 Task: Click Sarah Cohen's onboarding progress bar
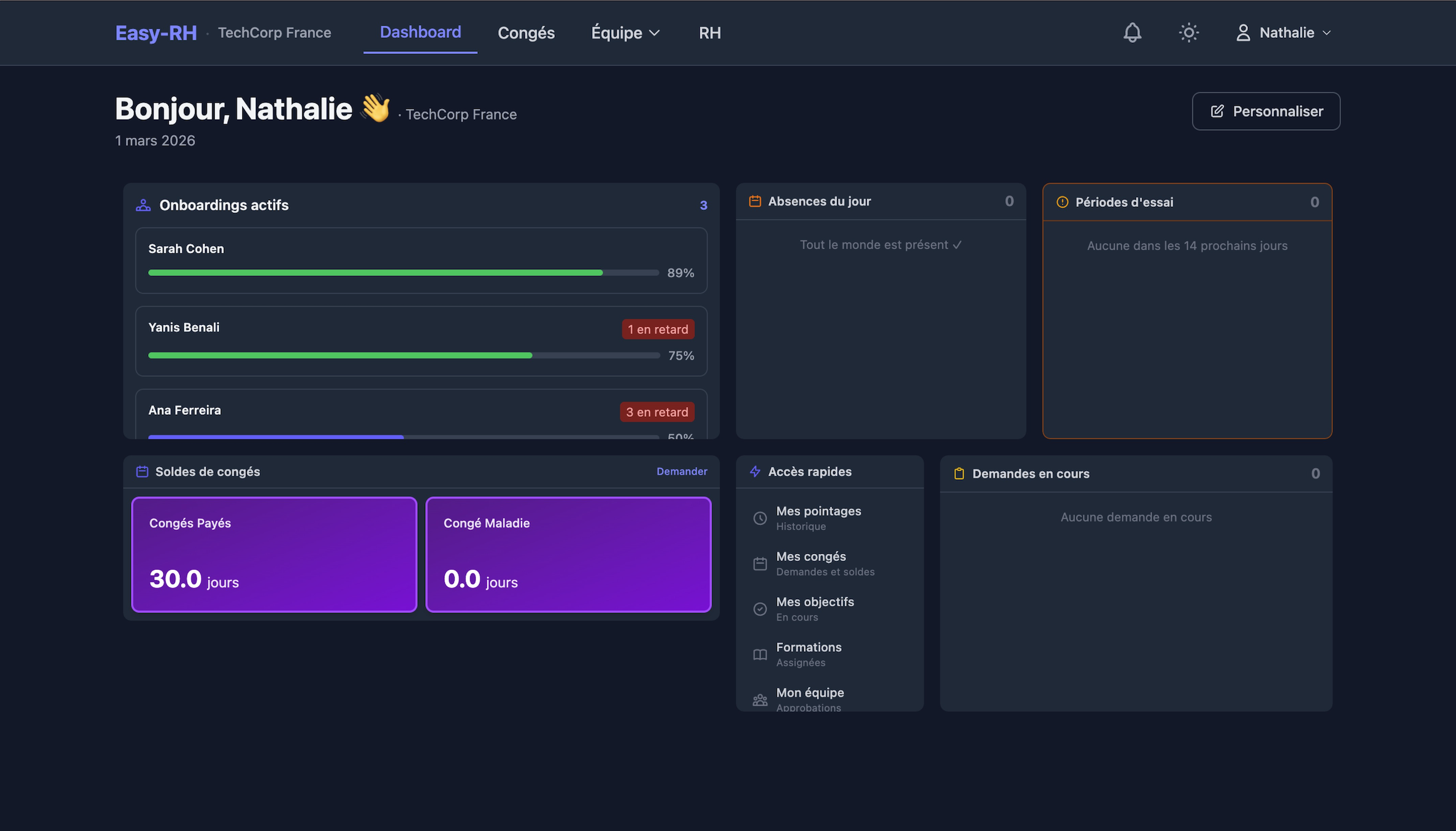point(403,273)
